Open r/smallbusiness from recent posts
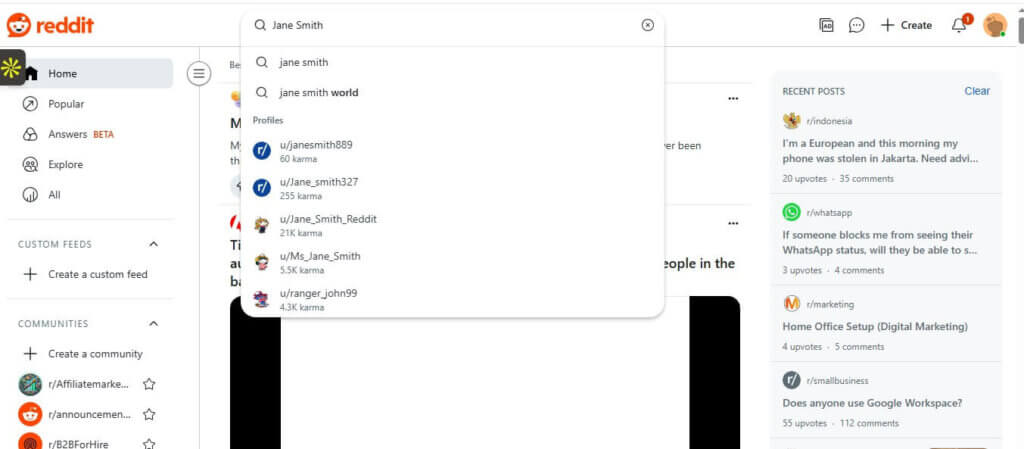 (838, 380)
